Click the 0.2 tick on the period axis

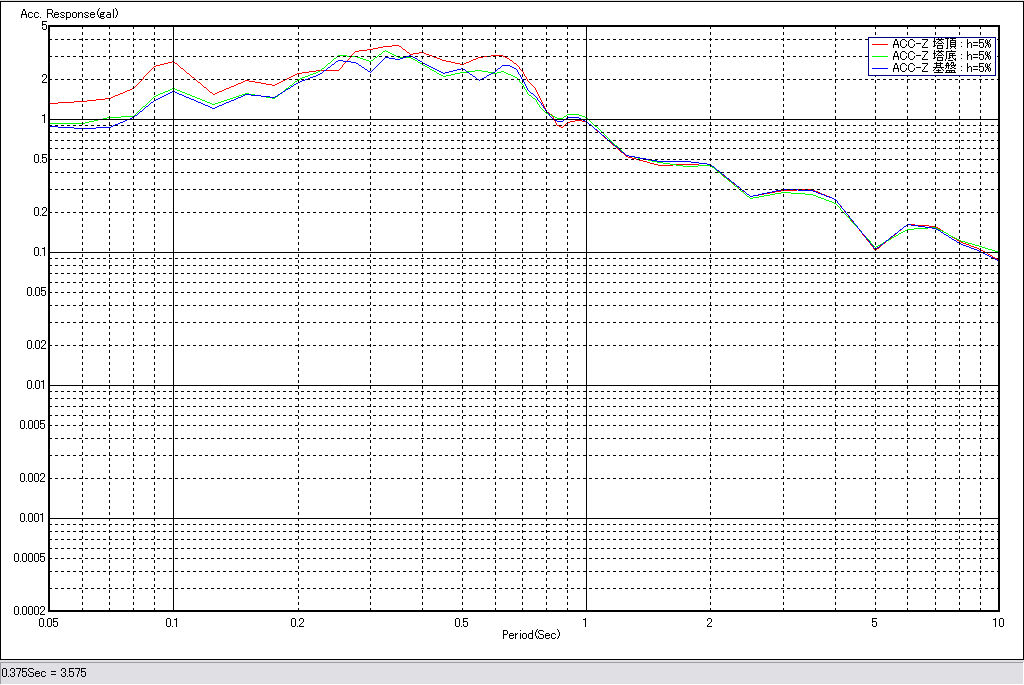coord(297,622)
